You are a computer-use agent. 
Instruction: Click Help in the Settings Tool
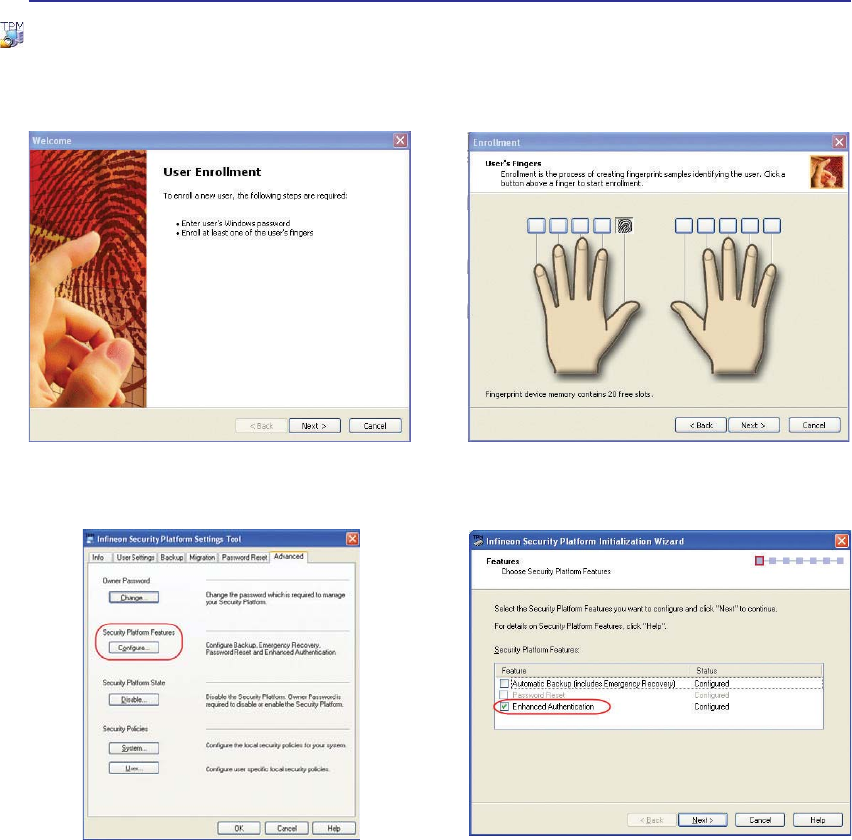[x=334, y=828]
